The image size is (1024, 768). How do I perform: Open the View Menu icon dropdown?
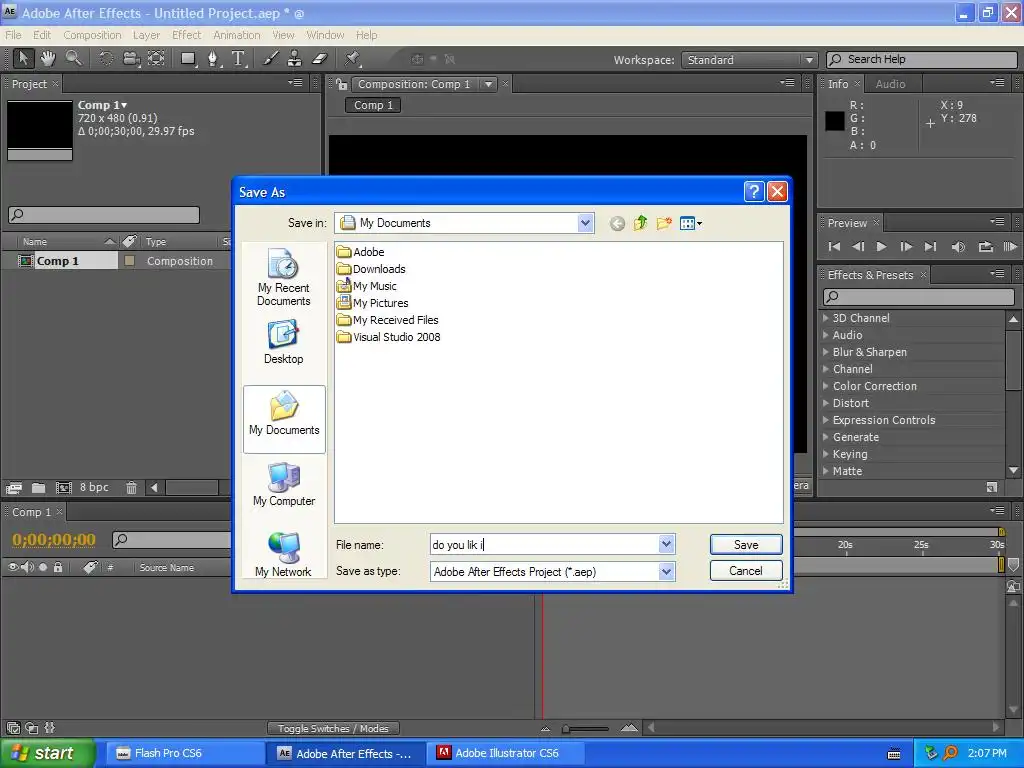coord(691,223)
